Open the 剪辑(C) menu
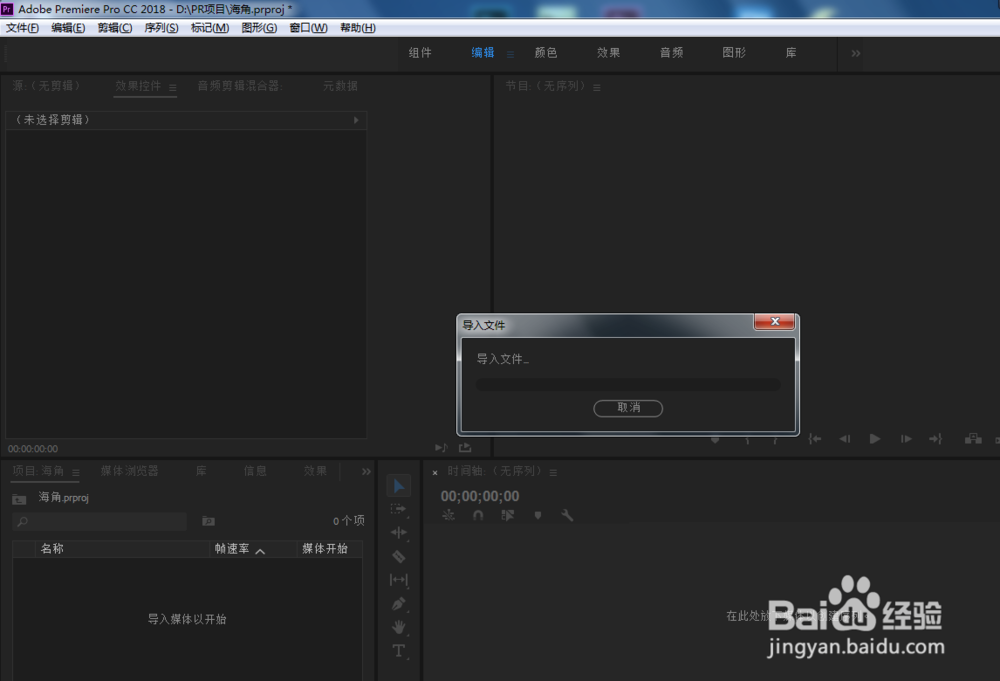The image size is (1000, 681). [x=115, y=27]
